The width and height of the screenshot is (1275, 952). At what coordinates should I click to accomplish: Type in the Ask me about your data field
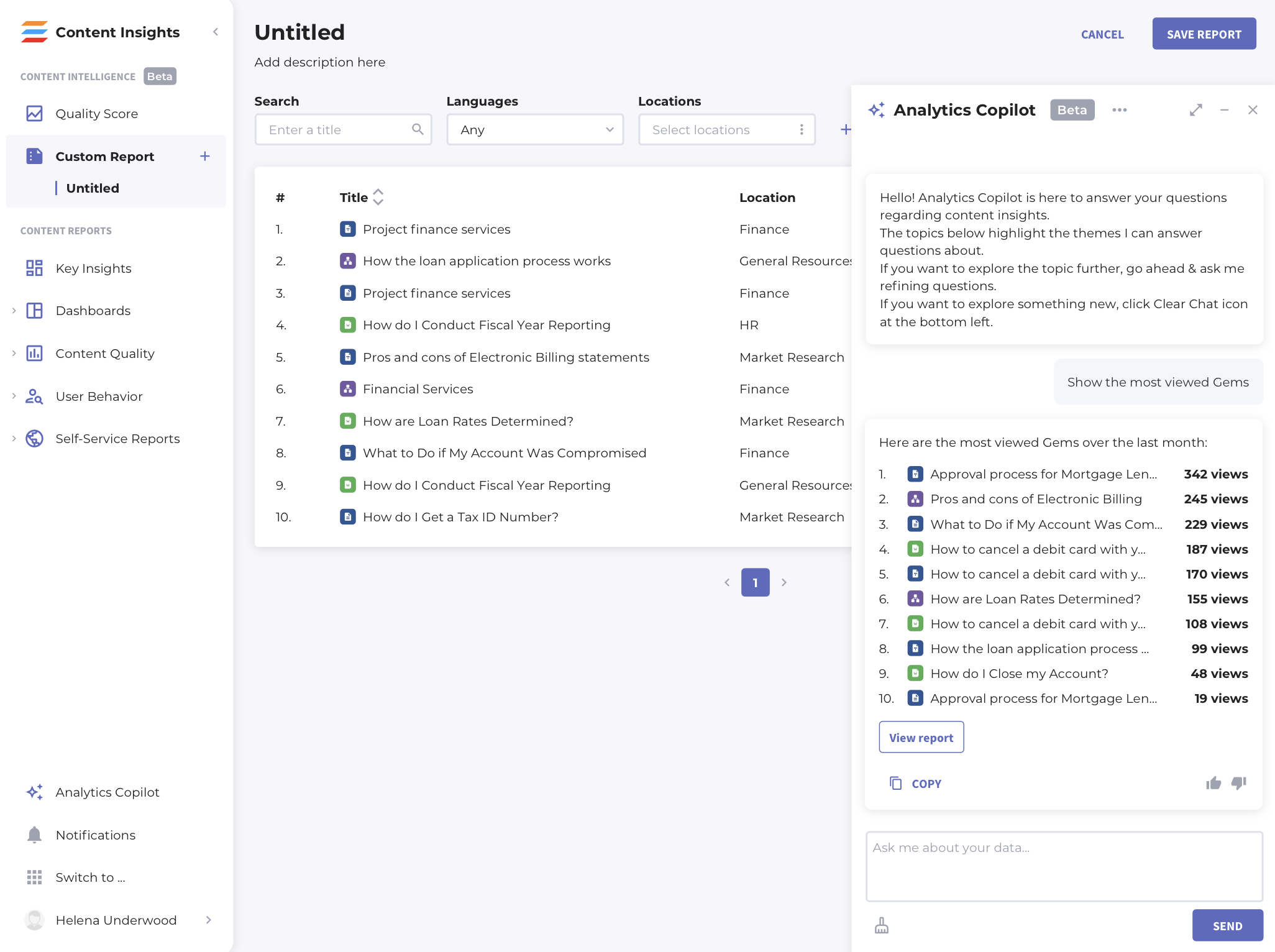click(1063, 866)
